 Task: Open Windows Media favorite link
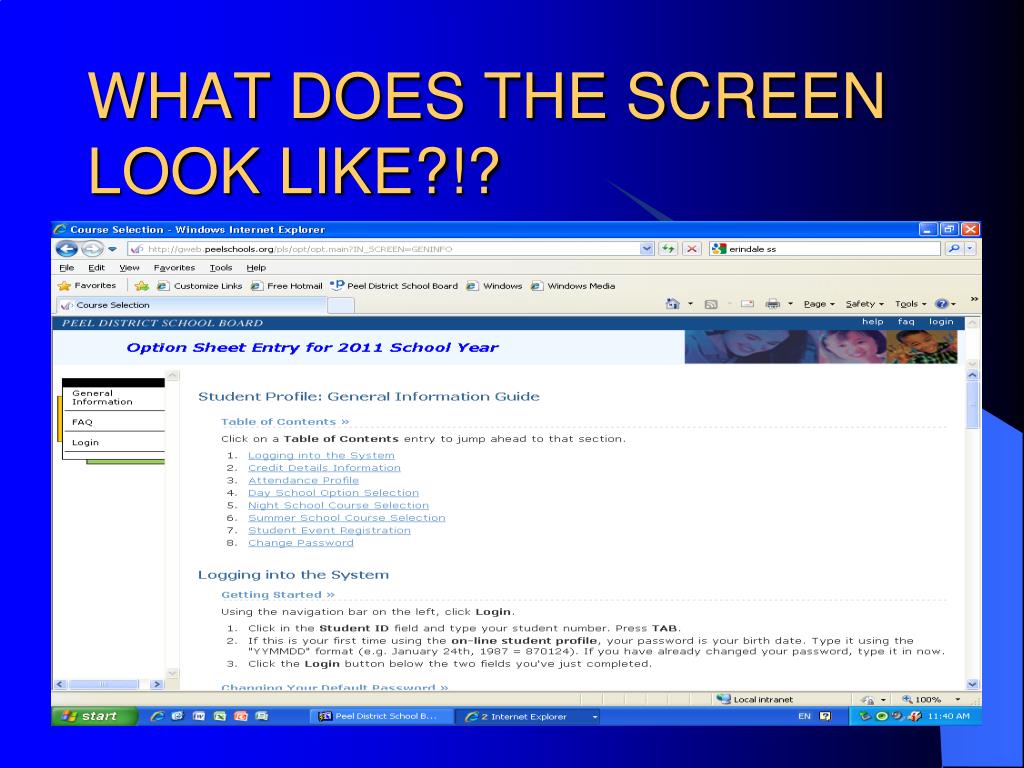click(573, 286)
